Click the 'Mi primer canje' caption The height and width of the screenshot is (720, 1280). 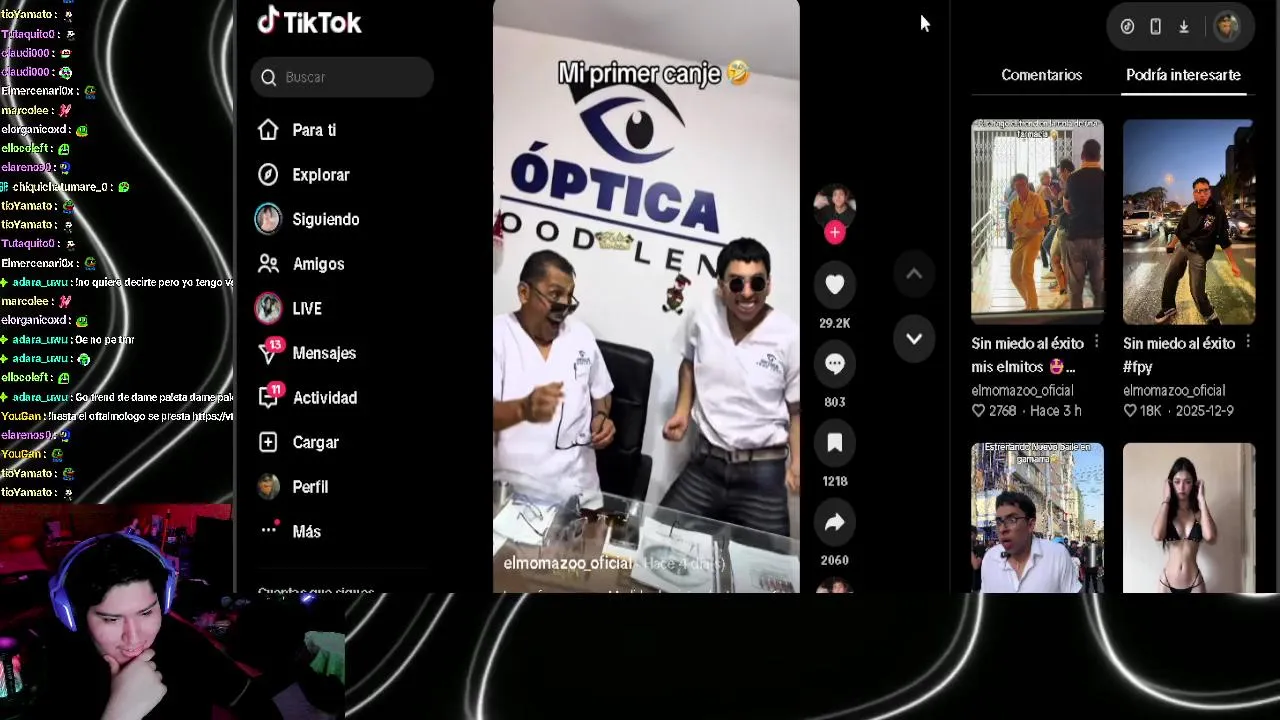pyautogui.click(x=653, y=73)
